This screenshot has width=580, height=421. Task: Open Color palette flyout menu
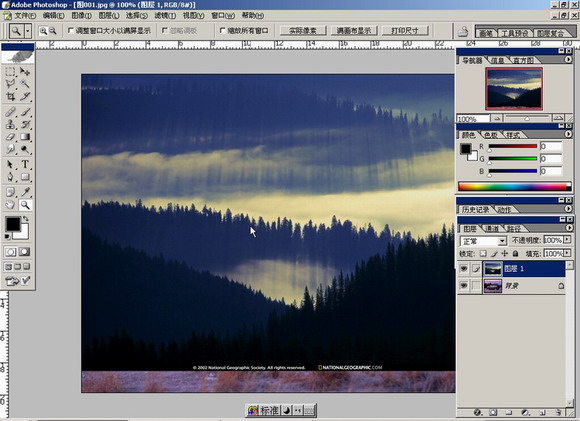pyautogui.click(x=568, y=134)
